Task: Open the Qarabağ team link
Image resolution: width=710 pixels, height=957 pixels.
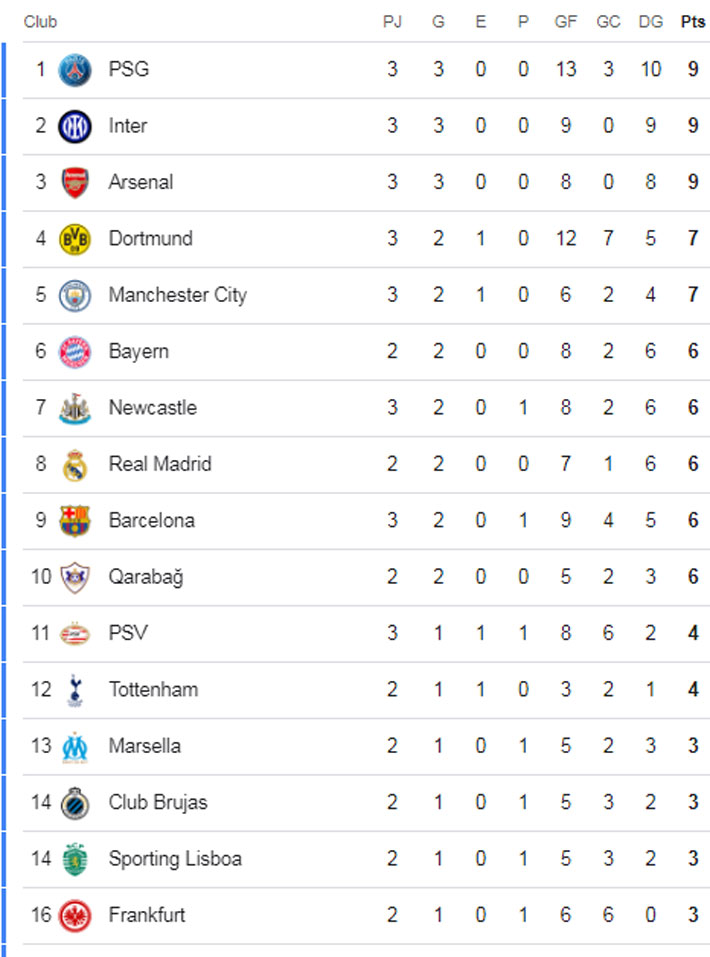Action: point(145,577)
